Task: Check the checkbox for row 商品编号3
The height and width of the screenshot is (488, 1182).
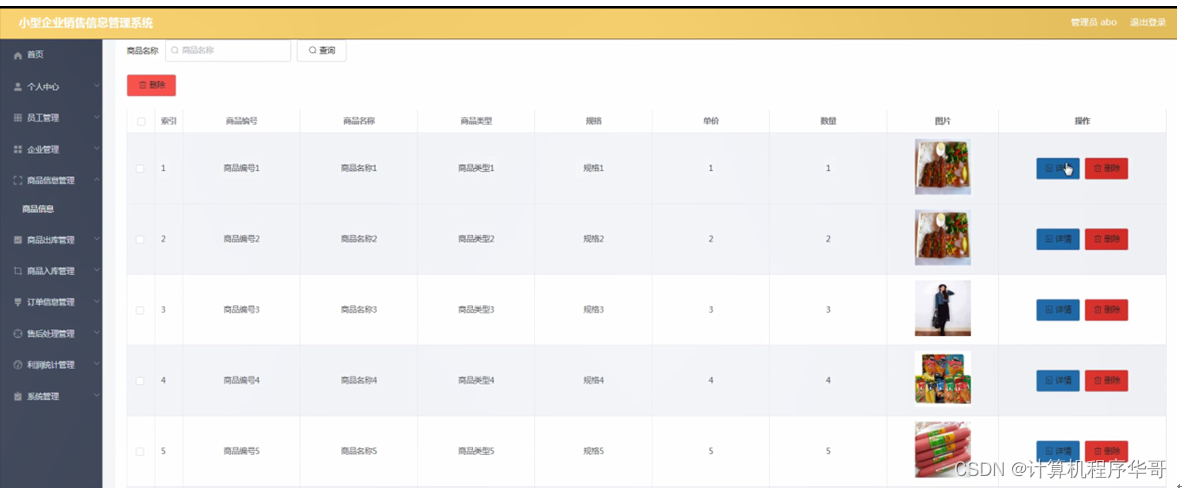Action: pyautogui.click(x=140, y=310)
